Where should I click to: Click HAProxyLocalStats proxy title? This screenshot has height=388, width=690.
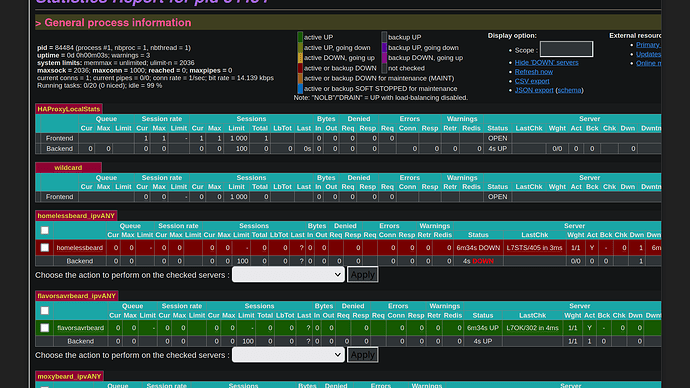pyautogui.click(x=69, y=109)
